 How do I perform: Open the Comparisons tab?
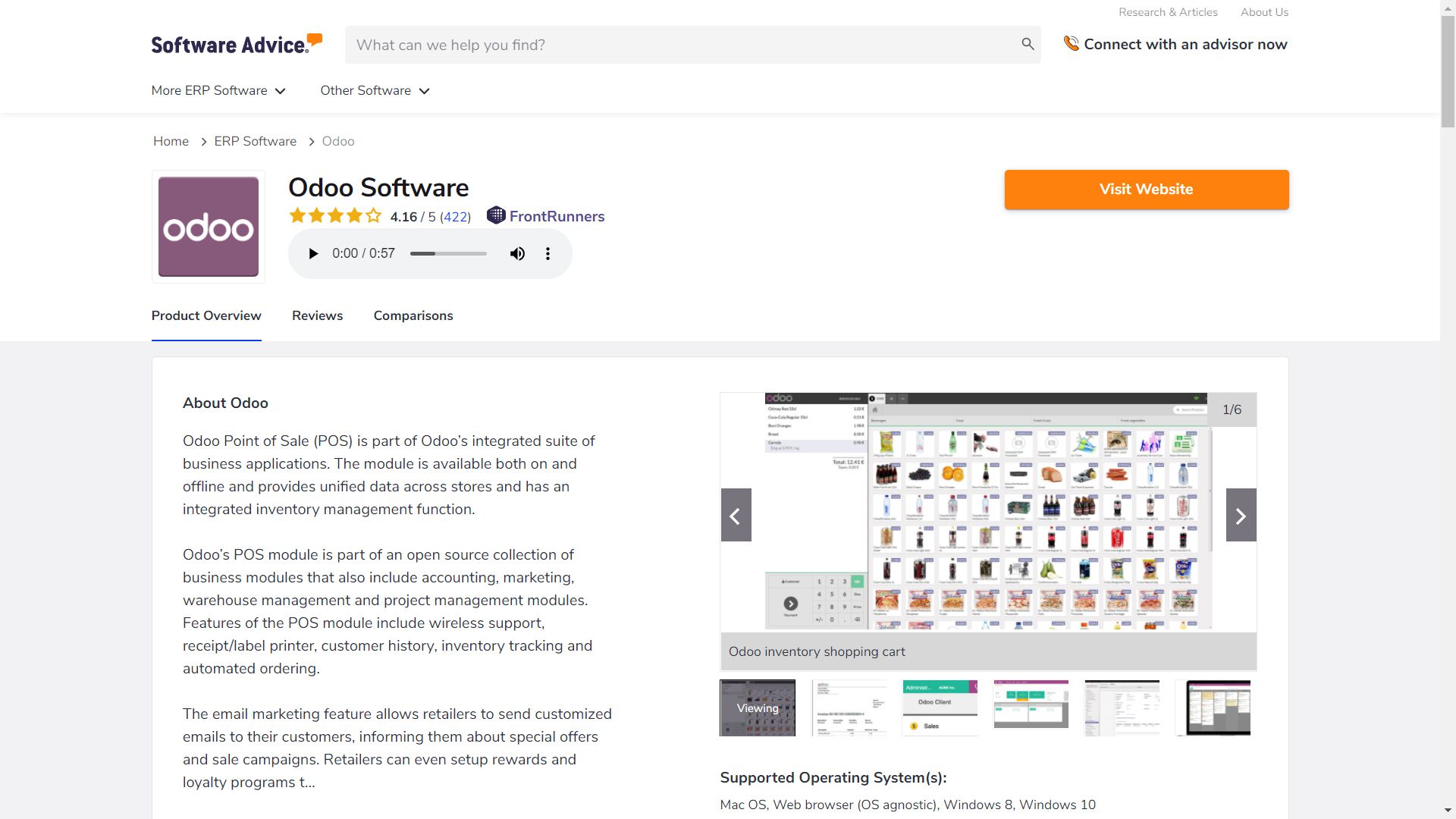click(x=413, y=315)
